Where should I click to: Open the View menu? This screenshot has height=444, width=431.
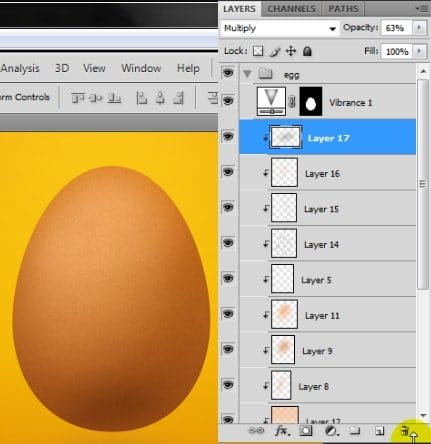point(94,68)
